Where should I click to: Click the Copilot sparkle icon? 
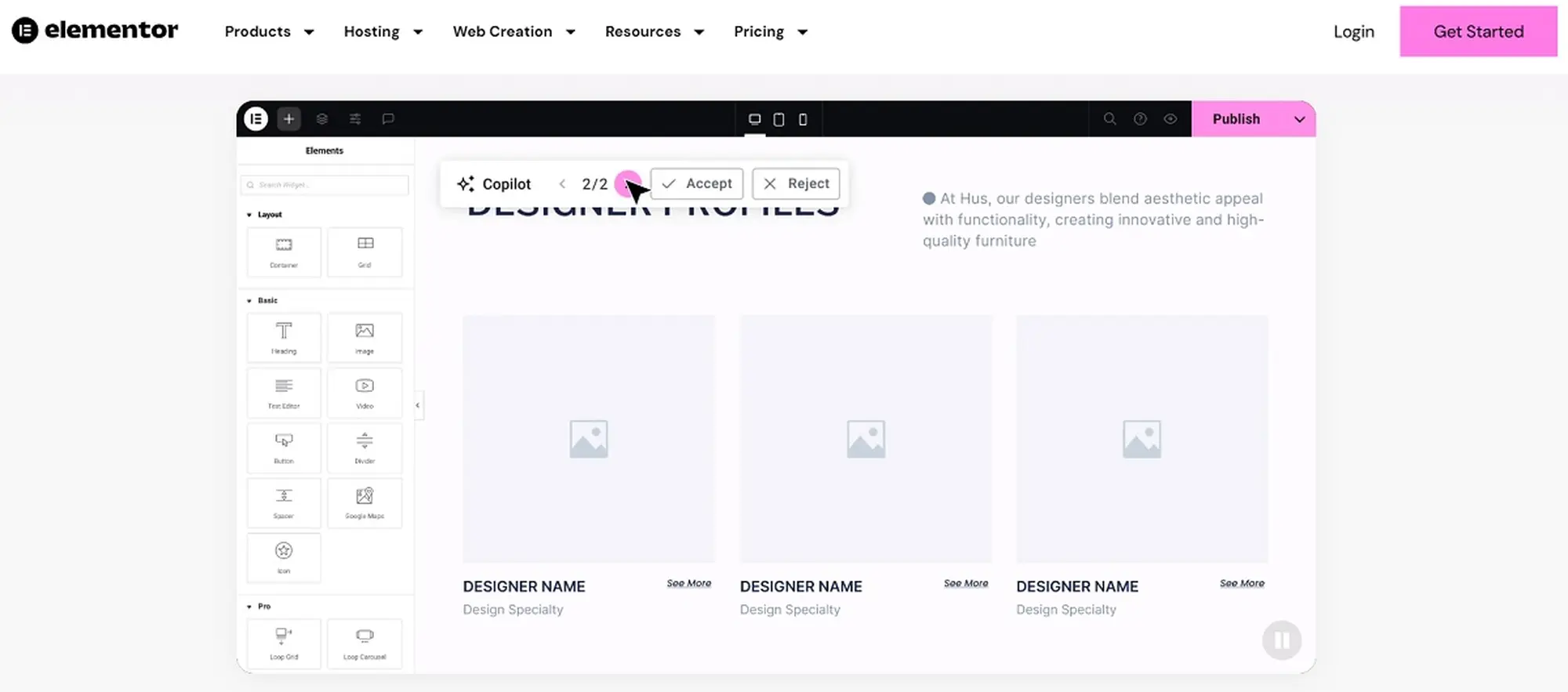466,183
